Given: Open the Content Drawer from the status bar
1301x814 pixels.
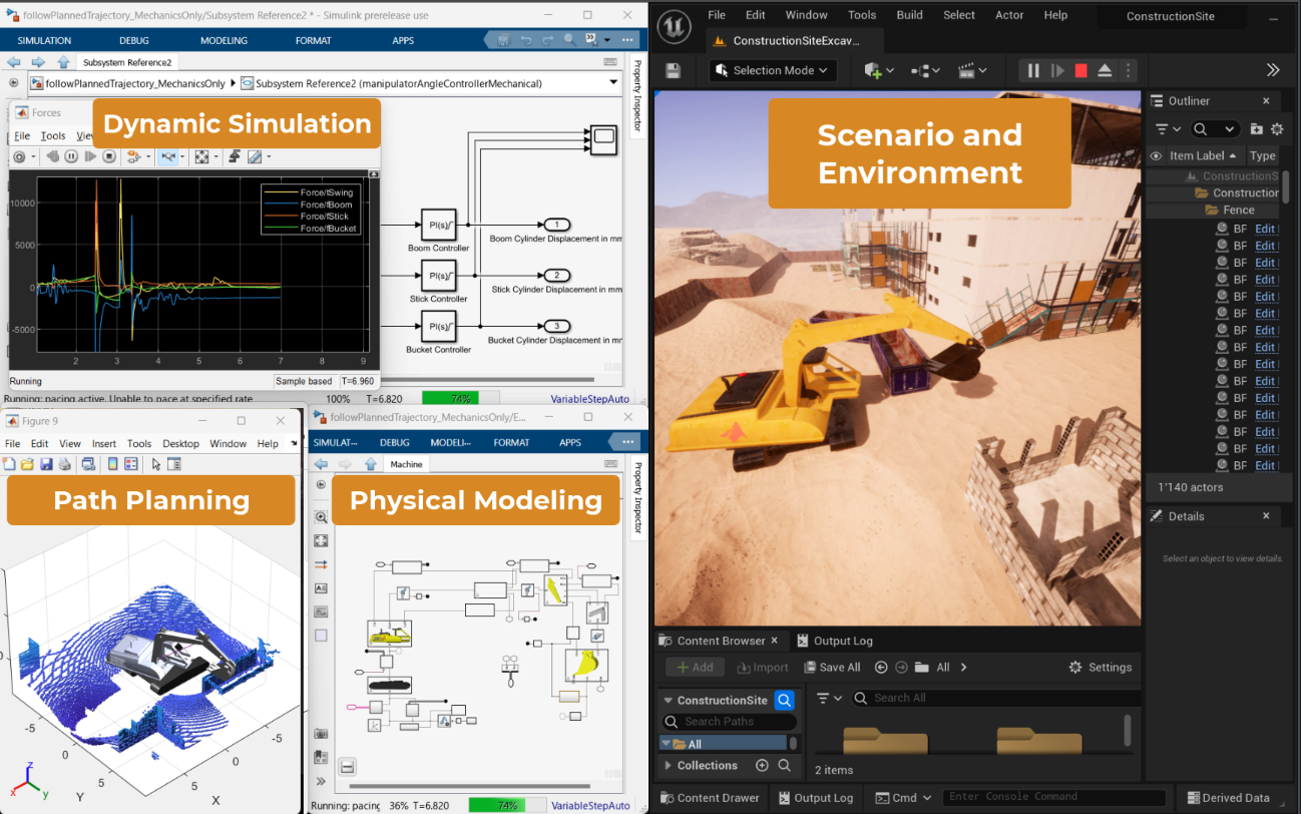Looking at the screenshot, I should 710,797.
